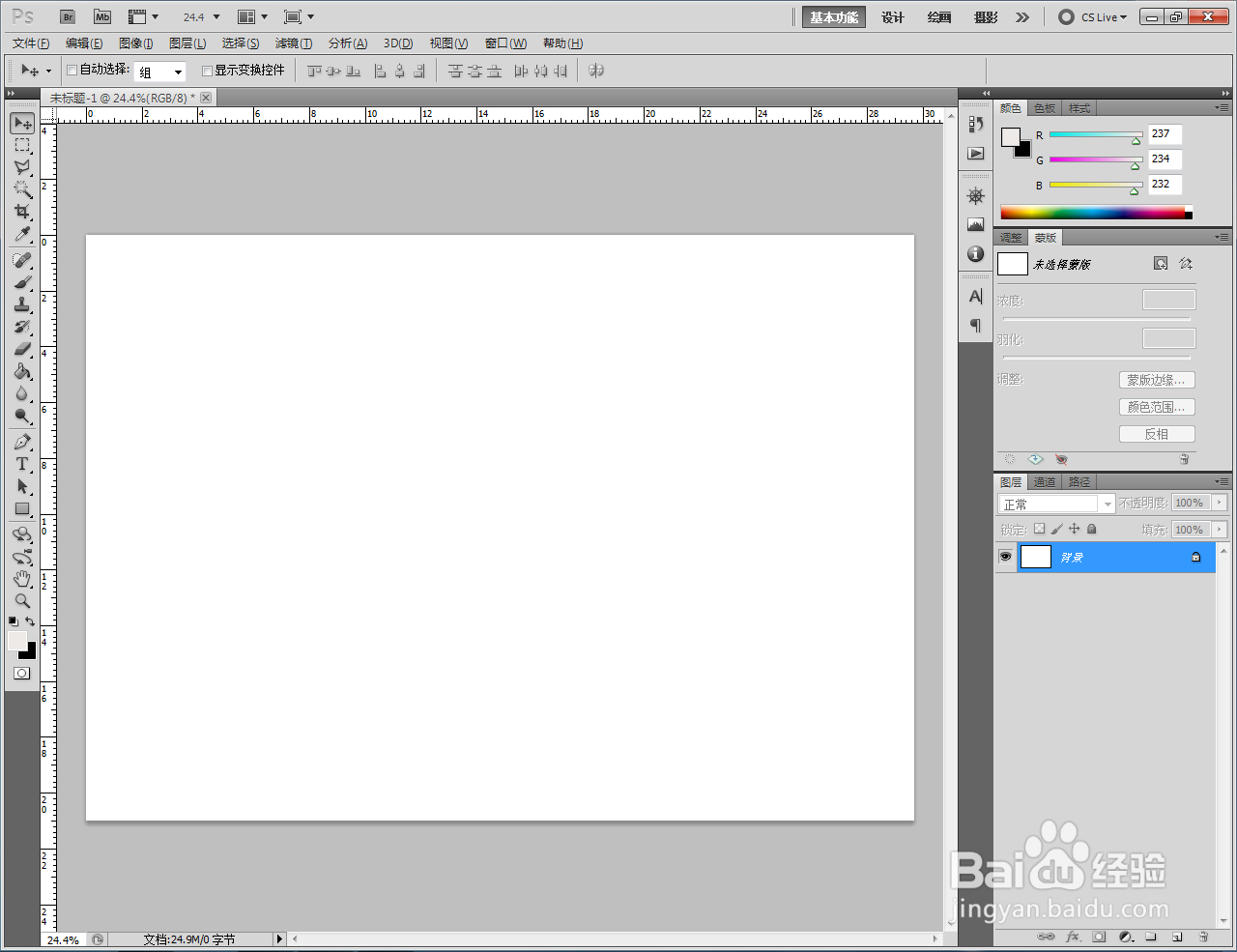This screenshot has width=1237, height=952.
Task: Add a layer style fx icon
Action: tap(1073, 937)
